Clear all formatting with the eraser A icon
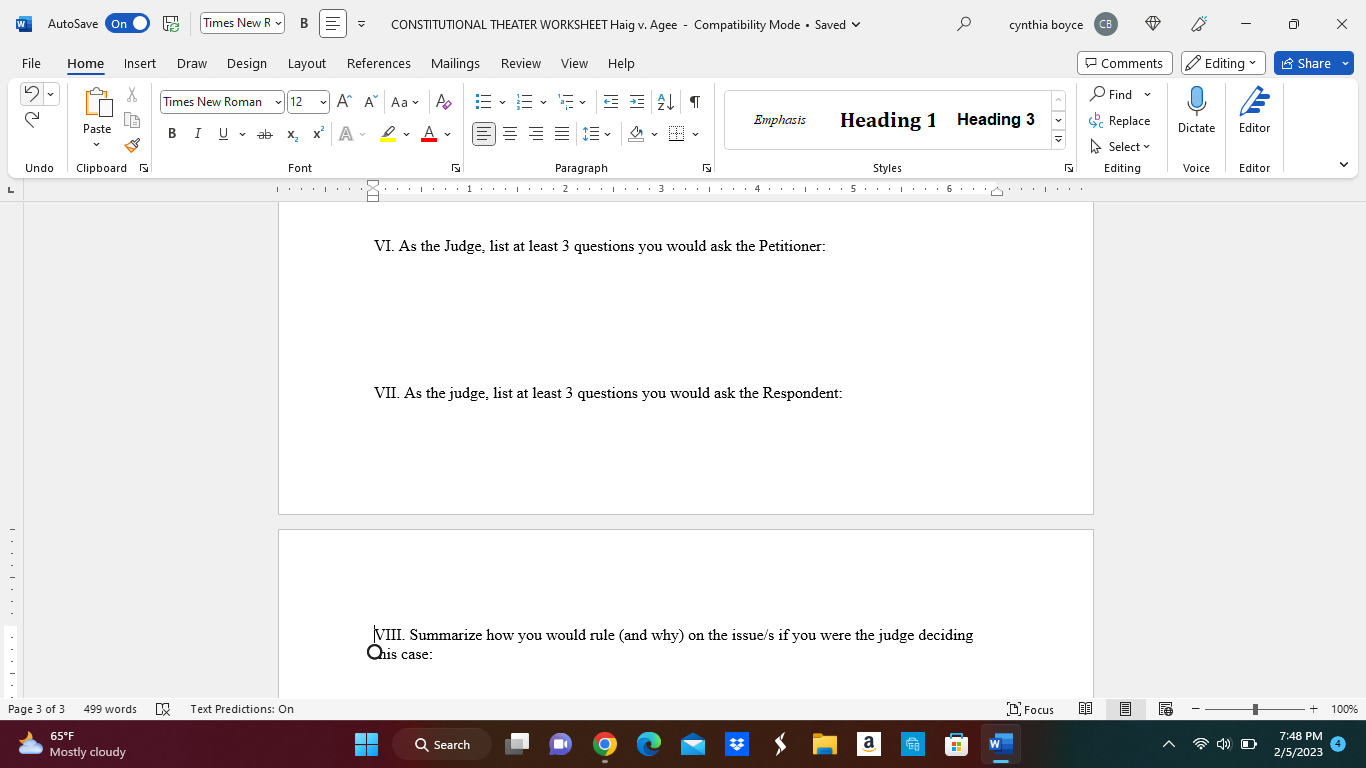This screenshot has height=768, width=1366. (x=444, y=102)
